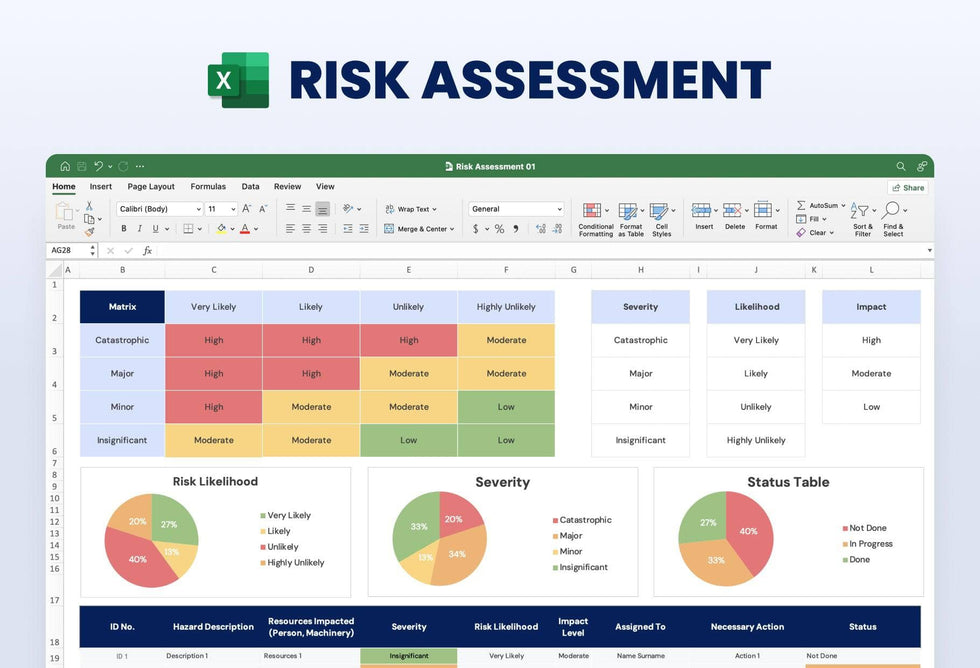Click the Paste button
This screenshot has width=980, height=668.
[66, 217]
